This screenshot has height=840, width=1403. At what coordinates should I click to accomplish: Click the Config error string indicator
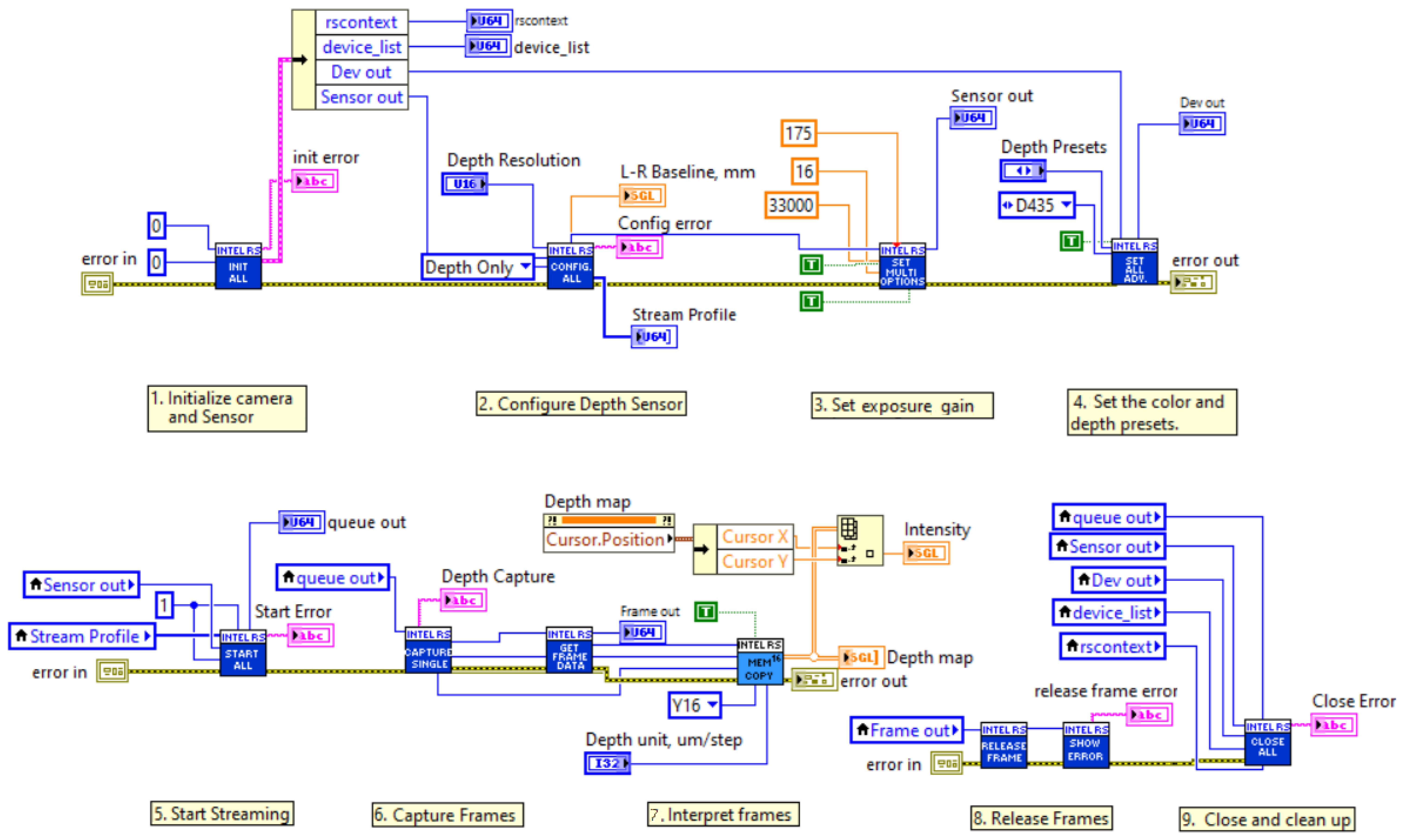point(639,247)
